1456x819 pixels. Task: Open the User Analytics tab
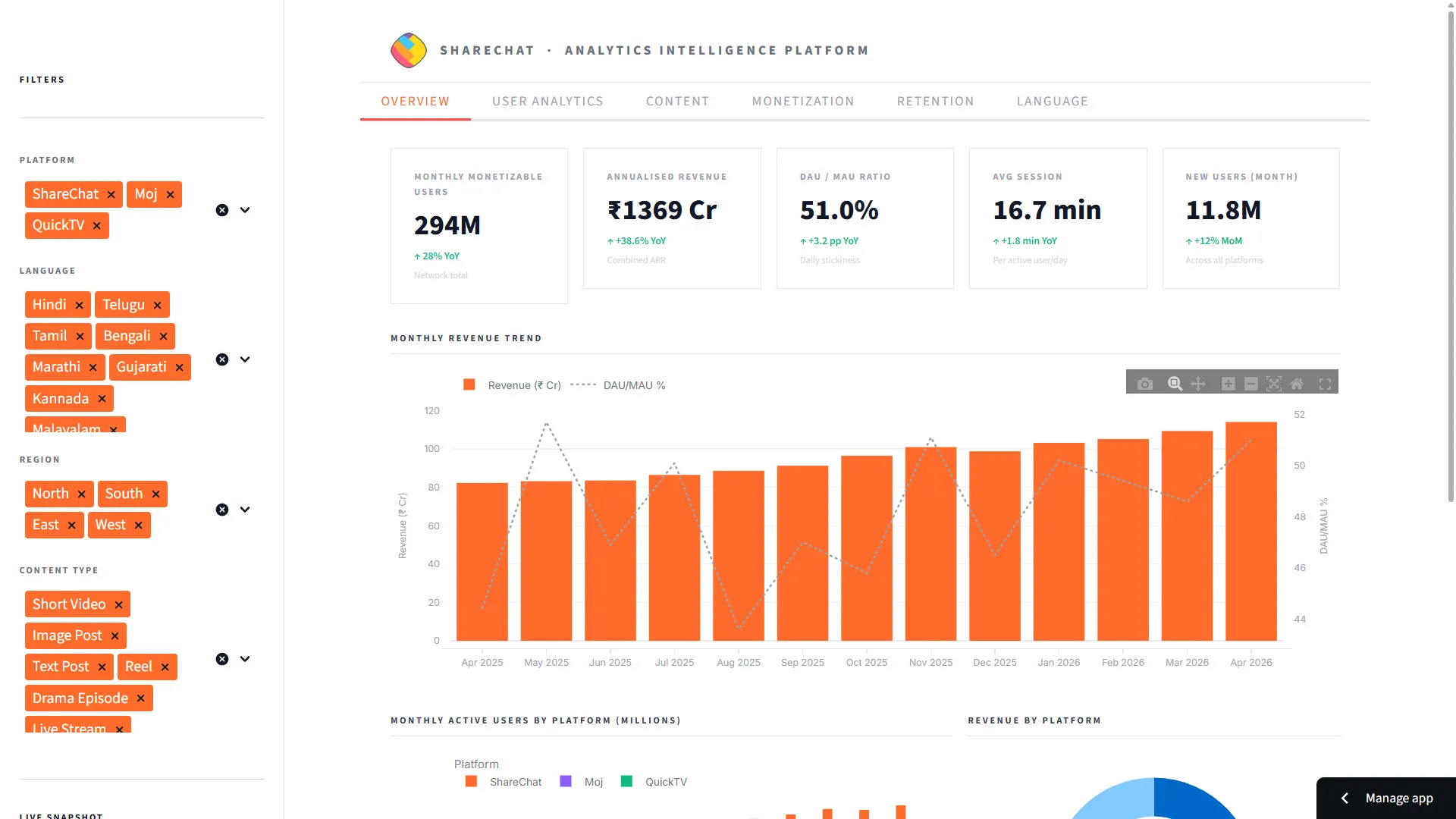coord(548,101)
